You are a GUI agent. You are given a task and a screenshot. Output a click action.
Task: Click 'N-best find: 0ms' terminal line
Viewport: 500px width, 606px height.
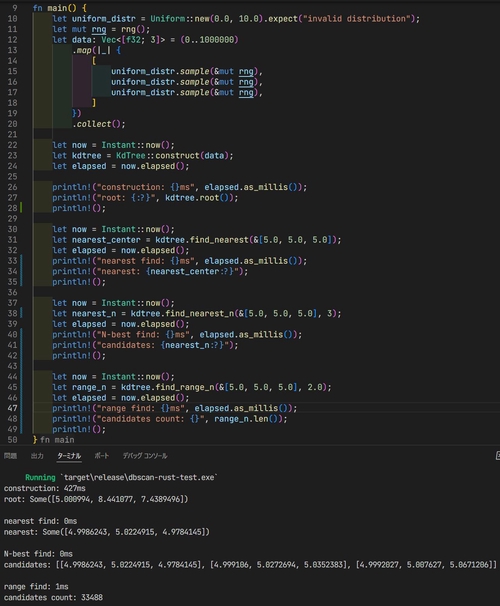click(x=38, y=554)
